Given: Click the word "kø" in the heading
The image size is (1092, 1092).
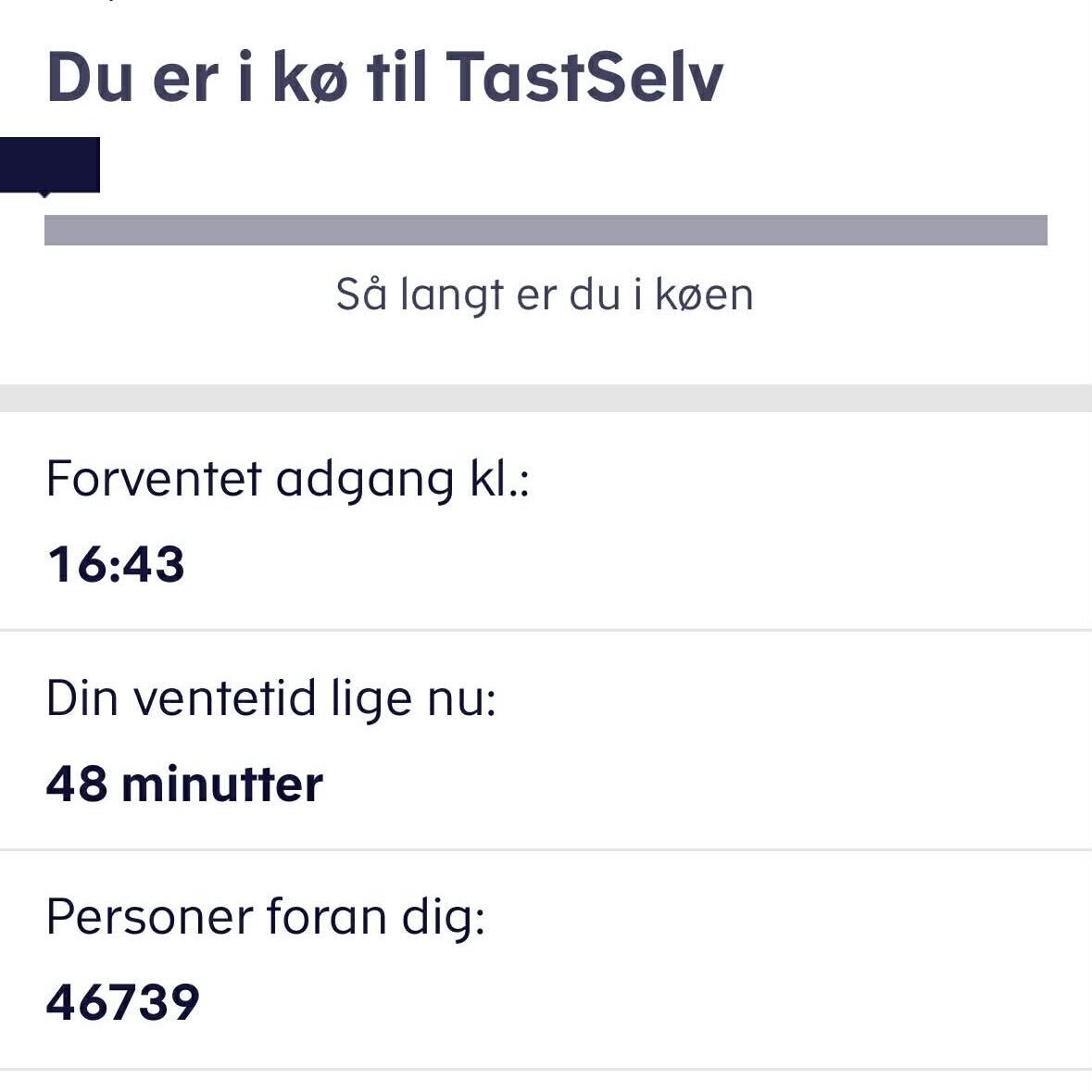Looking at the screenshot, I should pos(310,76).
